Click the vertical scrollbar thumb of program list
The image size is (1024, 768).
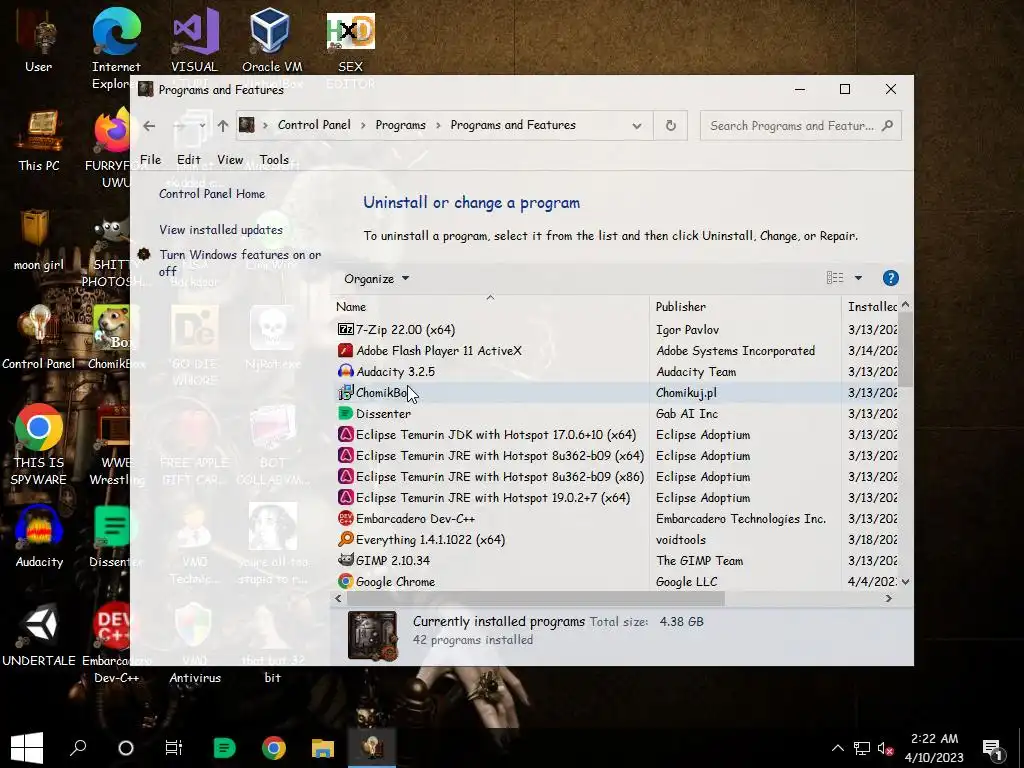pyautogui.click(x=905, y=349)
